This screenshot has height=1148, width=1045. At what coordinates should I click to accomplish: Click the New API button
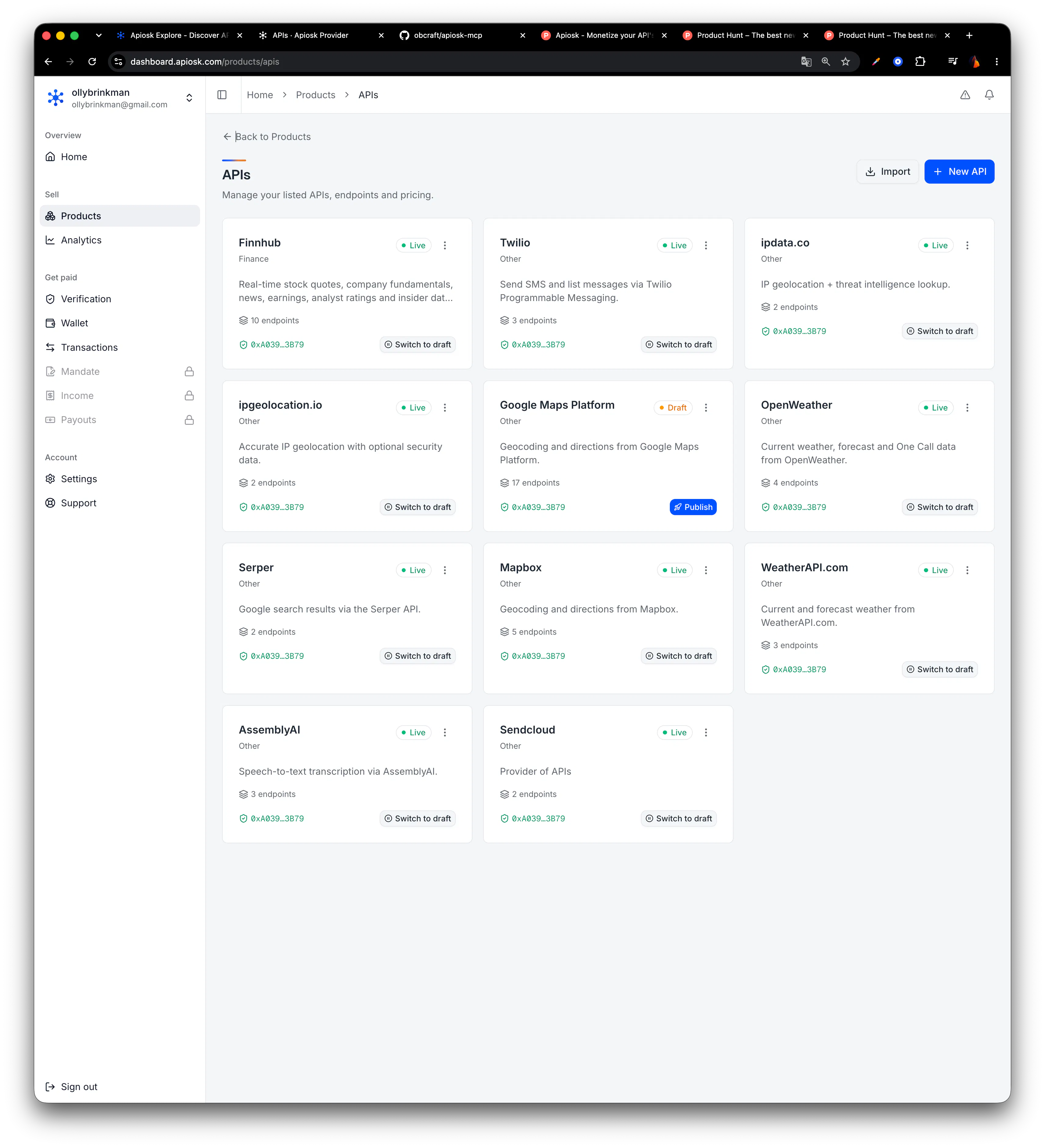coord(959,171)
